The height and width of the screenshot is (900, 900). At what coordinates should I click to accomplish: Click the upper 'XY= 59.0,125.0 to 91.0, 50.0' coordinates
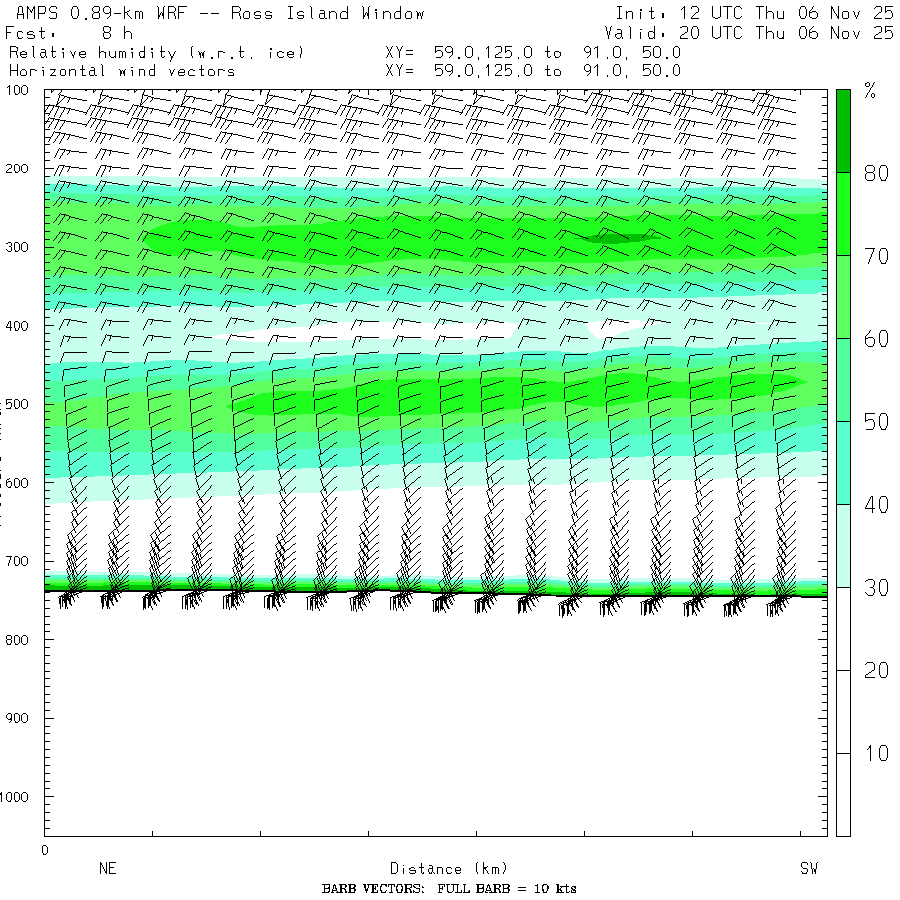[x=533, y=53]
